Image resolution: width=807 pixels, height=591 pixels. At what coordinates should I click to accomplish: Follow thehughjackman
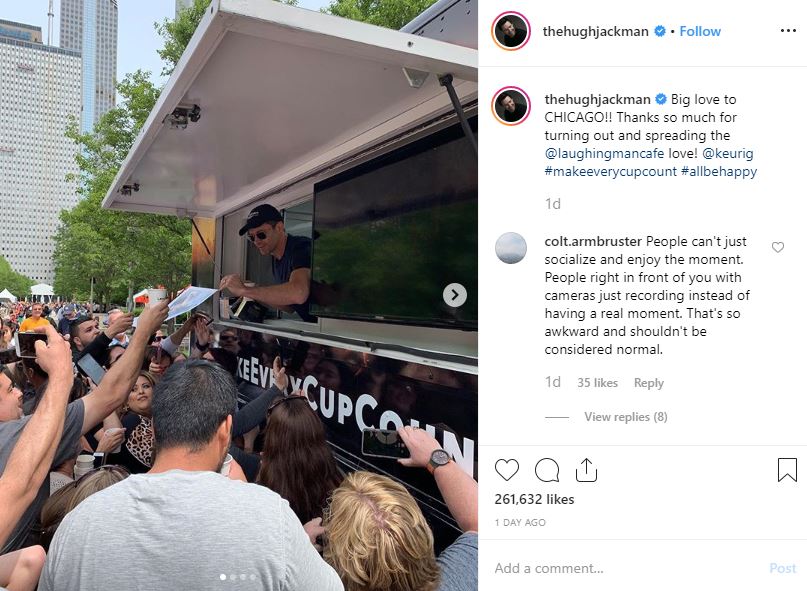click(700, 31)
